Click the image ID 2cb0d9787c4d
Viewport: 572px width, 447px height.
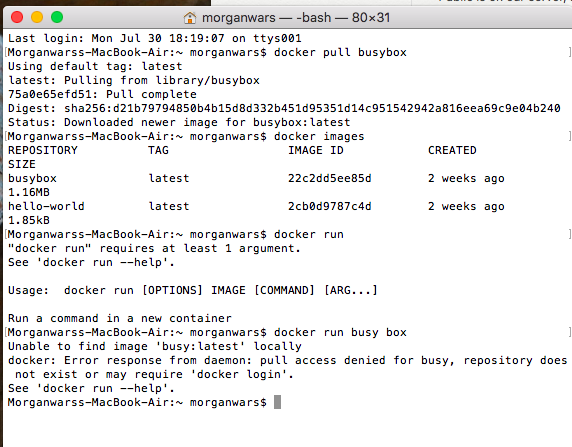click(329, 207)
